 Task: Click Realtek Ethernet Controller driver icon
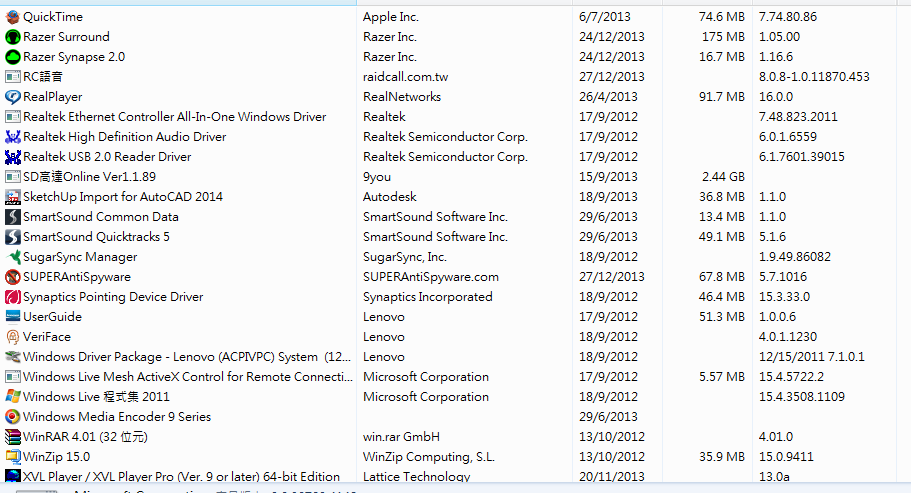pyautogui.click(x=12, y=117)
